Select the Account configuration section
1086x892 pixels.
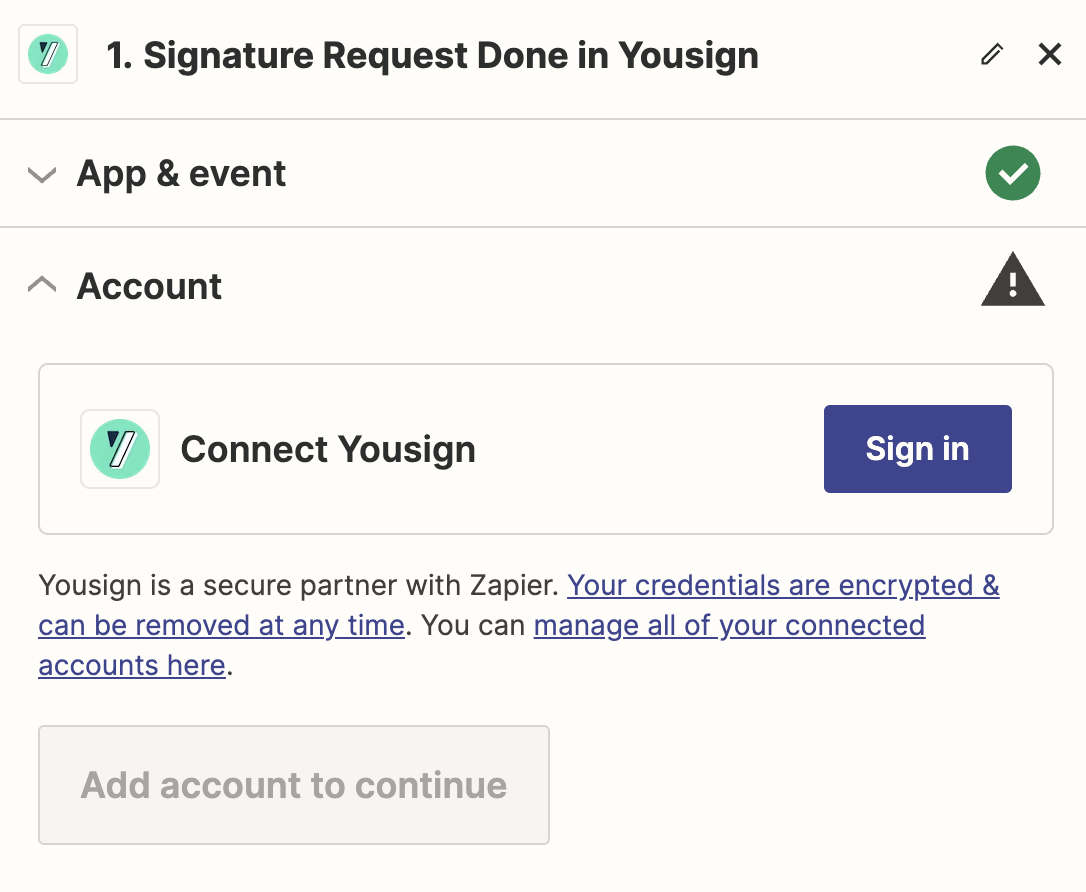[x=148, y=286]
